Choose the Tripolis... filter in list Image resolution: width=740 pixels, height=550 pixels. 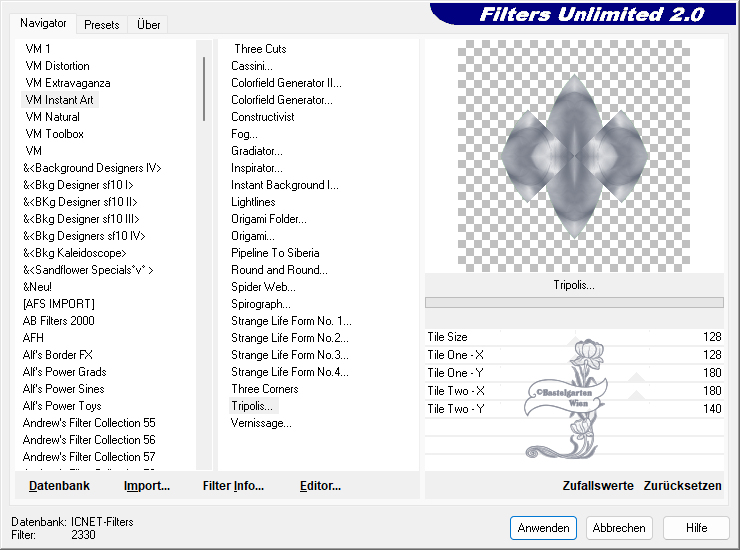[x=252, y=406]
